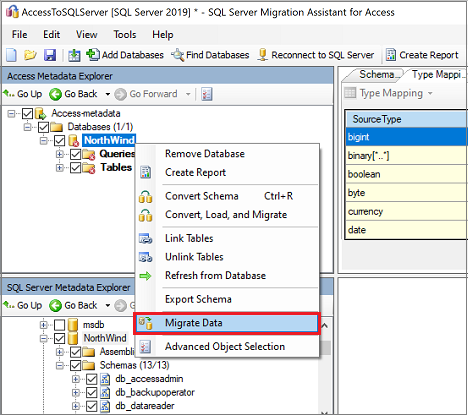The image size is (468, 415).
Task: Expand the Tables node
Action: pyautogui.click(x=60, y=168)
